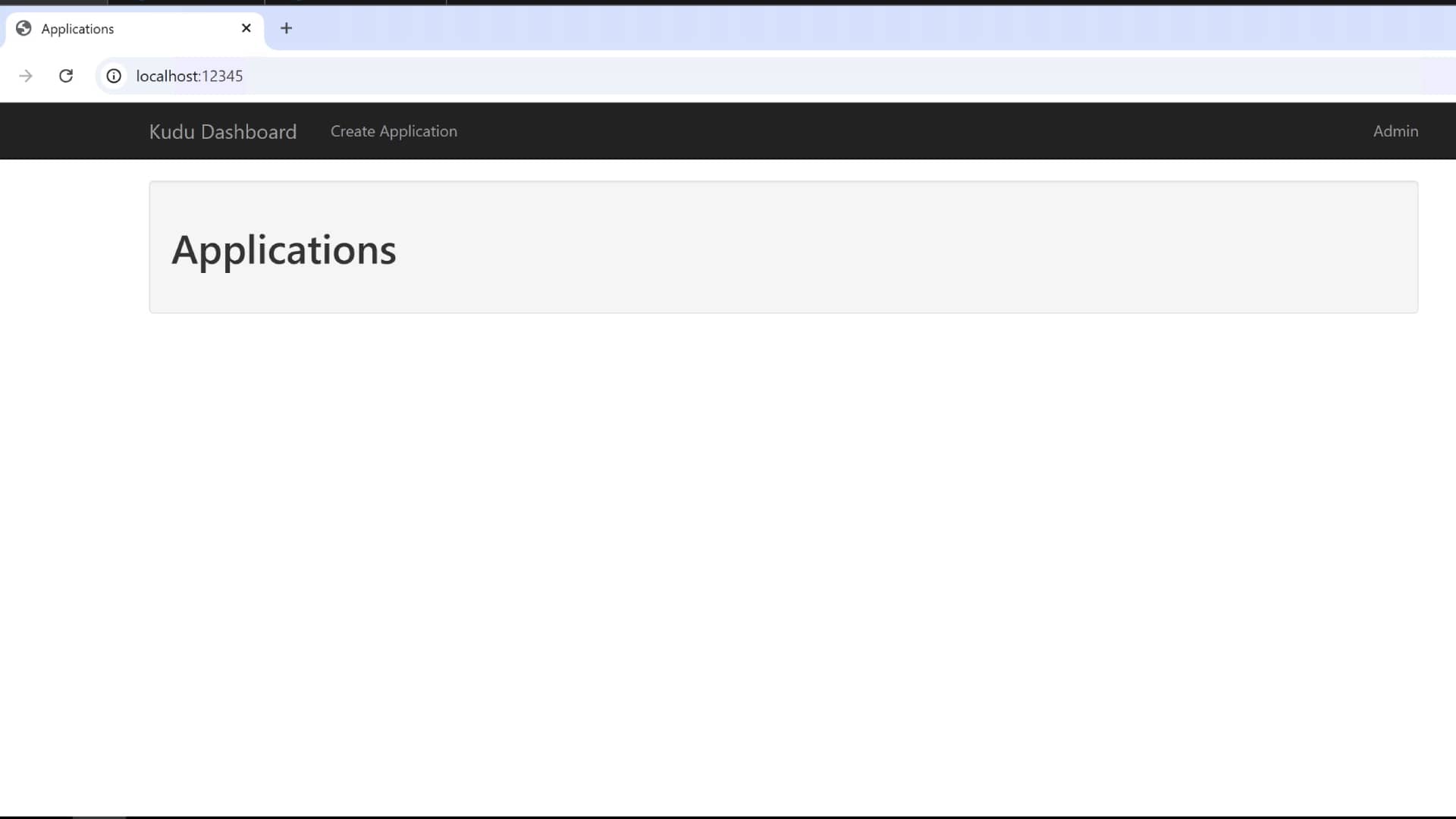Open the Admin link in navbar

1395,131
